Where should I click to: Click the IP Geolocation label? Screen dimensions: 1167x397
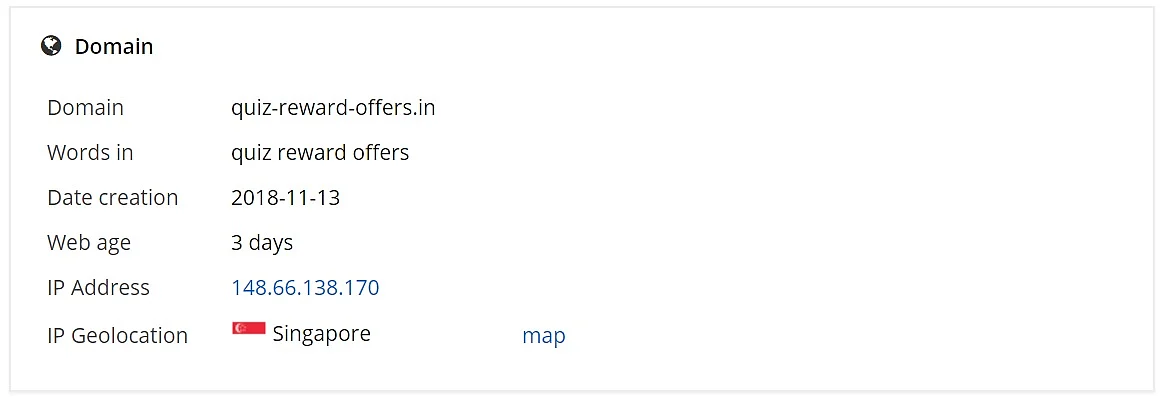pos(117,336)
